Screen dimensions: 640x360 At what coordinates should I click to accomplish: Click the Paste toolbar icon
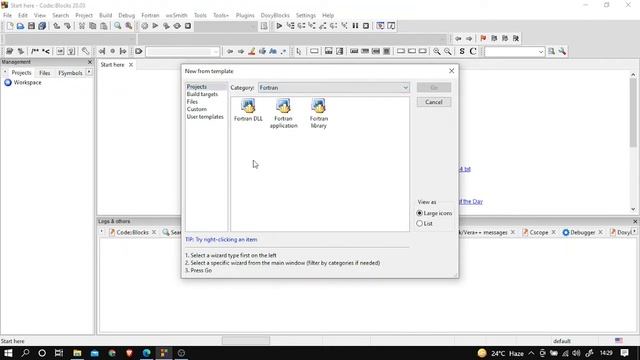click(104, 26)
